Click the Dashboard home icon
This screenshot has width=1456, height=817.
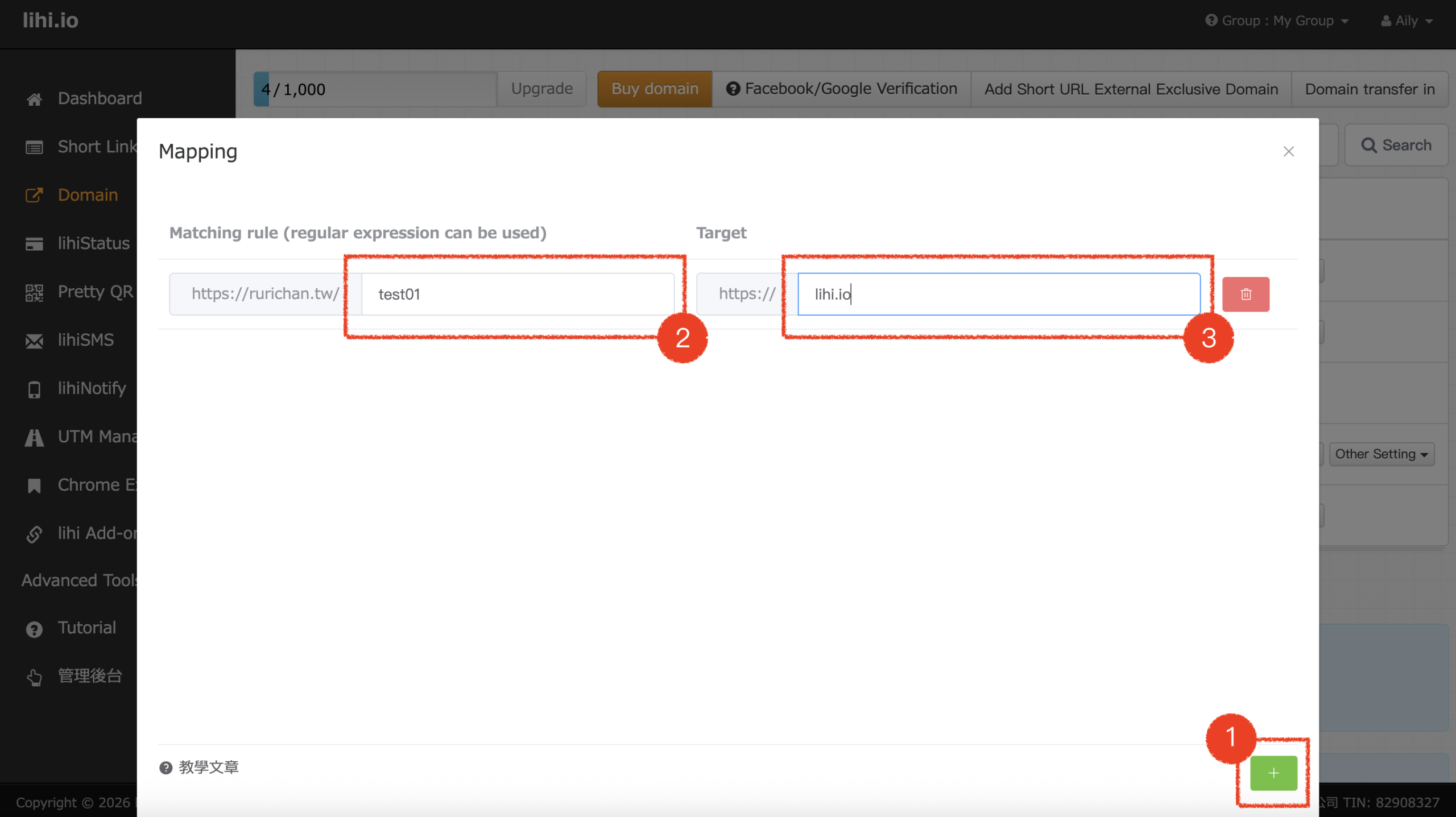point(34,99)
